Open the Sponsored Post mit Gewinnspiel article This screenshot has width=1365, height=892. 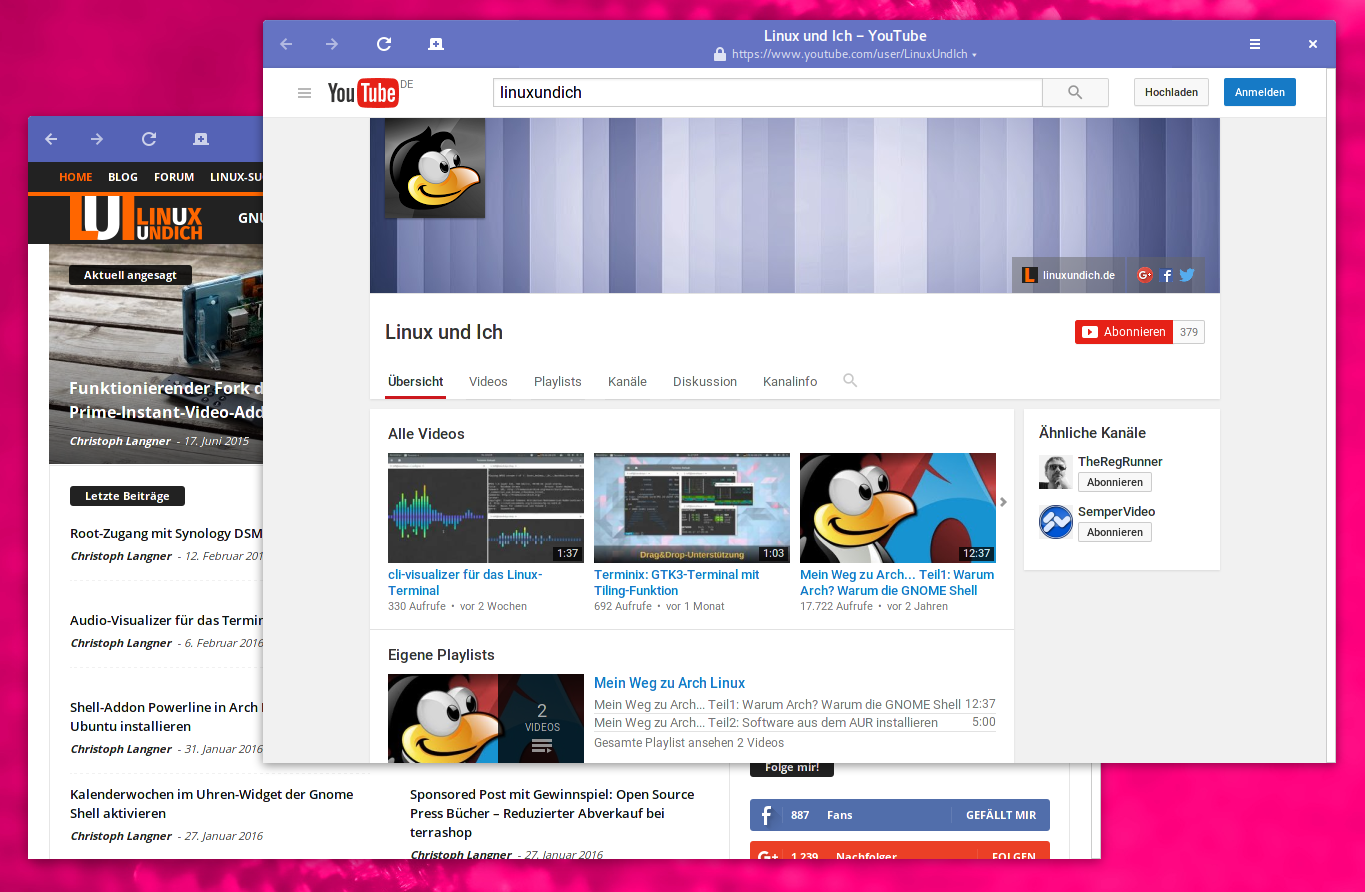point(552,813)
